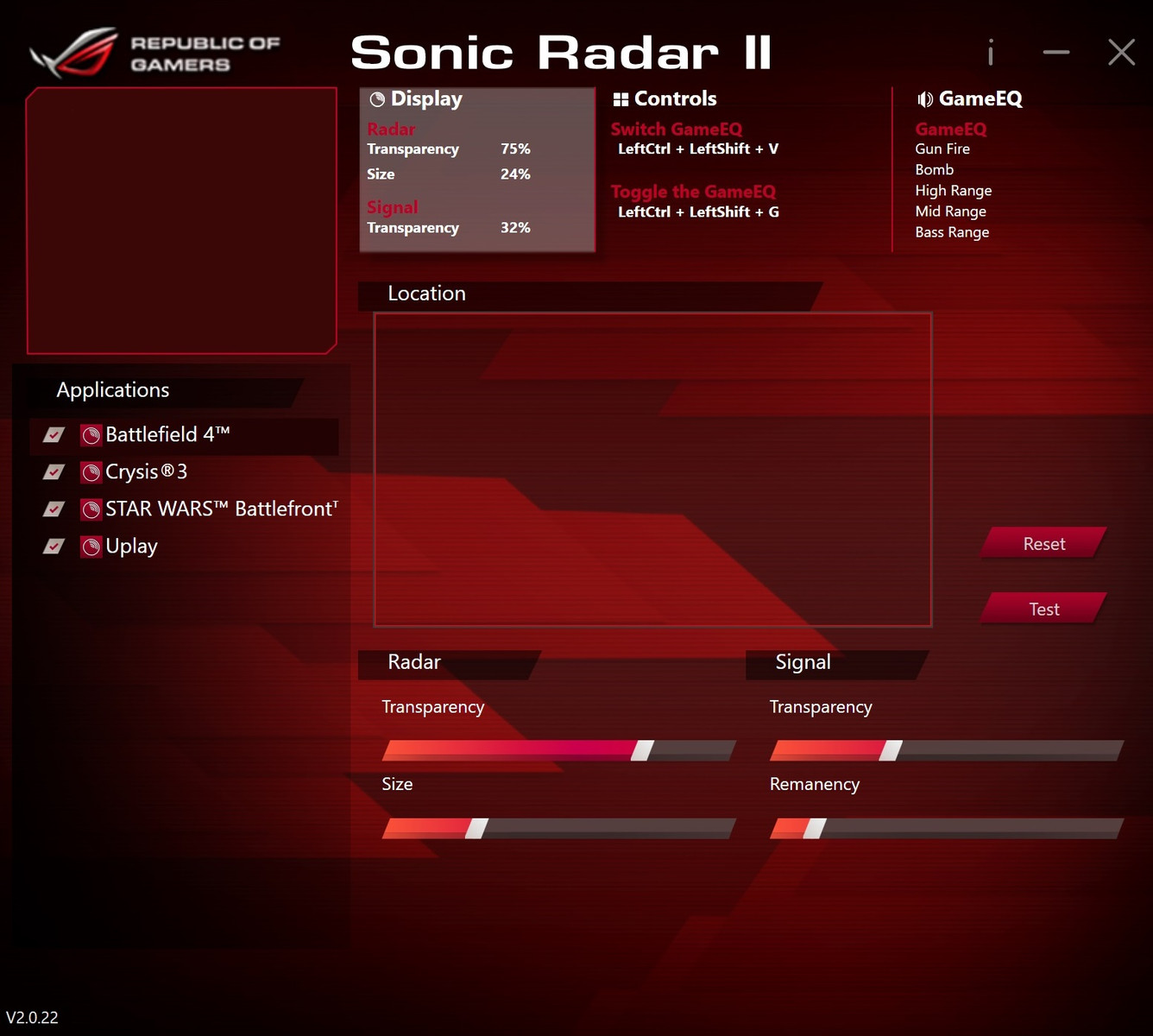This screenshot has height=1036, width=1153.
Task: Select Mid Range under GameEQ
Action: pos(950,212)
